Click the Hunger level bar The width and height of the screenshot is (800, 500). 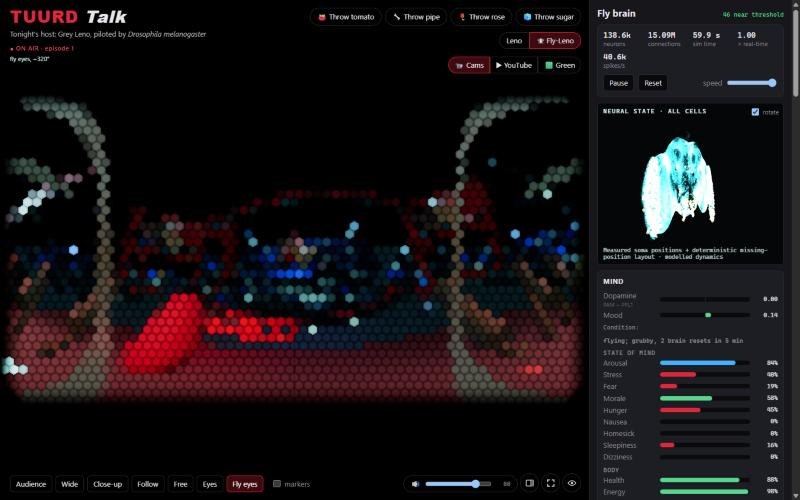point(705,410)
